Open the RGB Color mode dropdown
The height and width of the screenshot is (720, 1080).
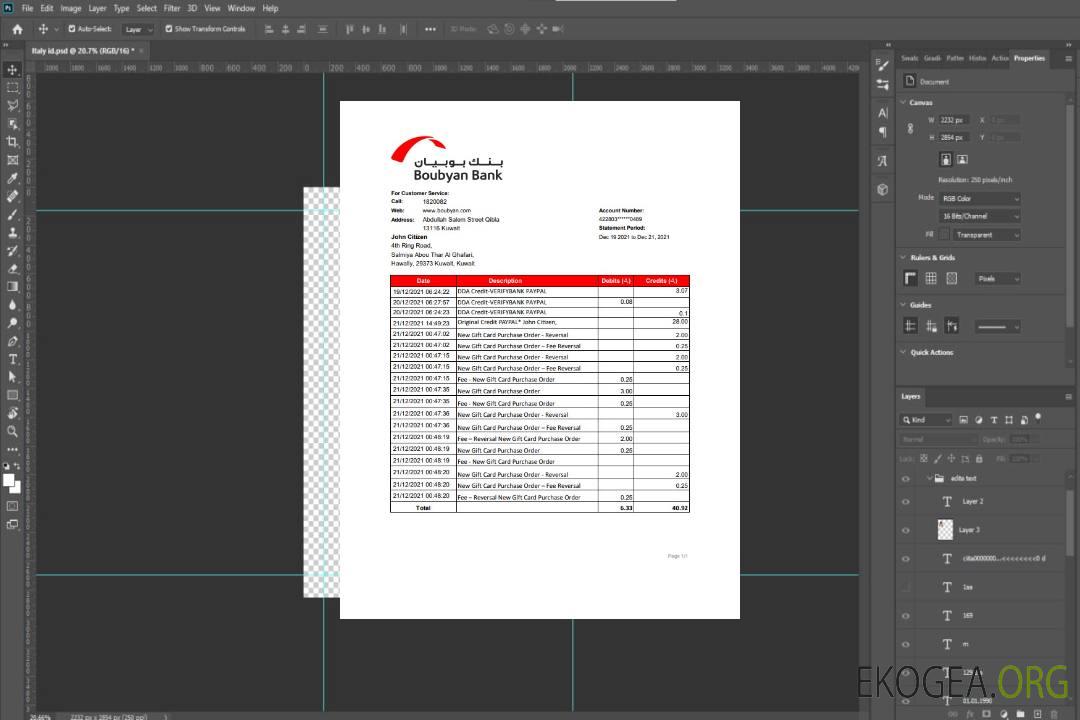point(979,198)
